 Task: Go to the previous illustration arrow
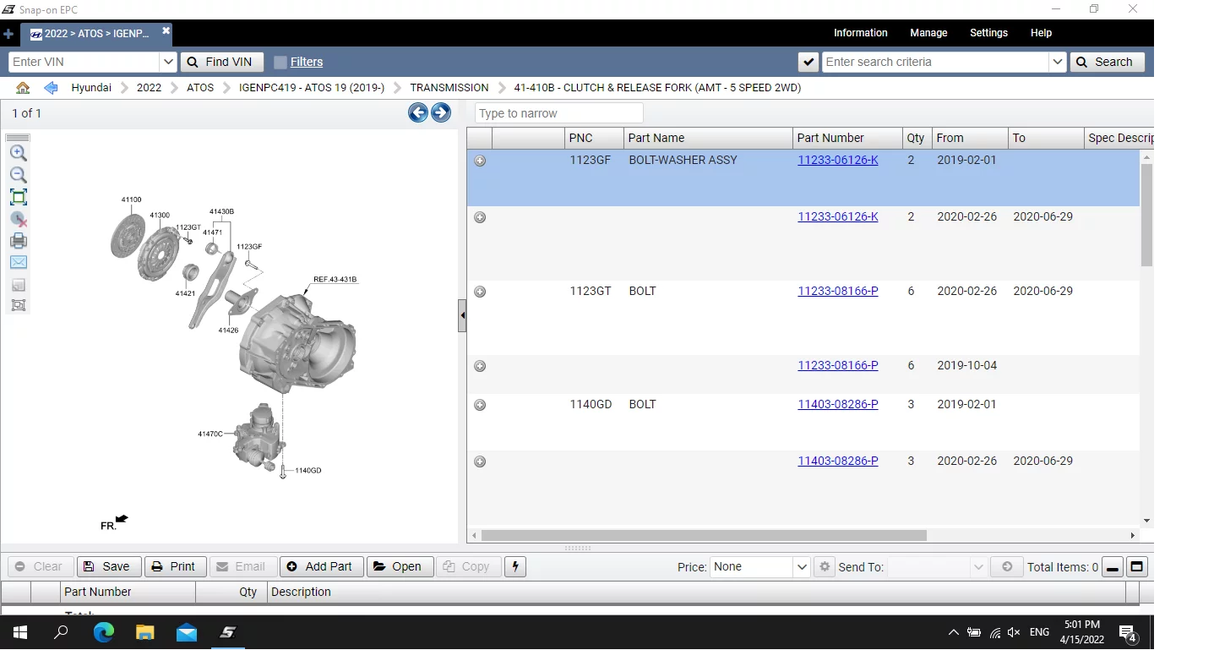pyautogui.click(x=418, y=113)
